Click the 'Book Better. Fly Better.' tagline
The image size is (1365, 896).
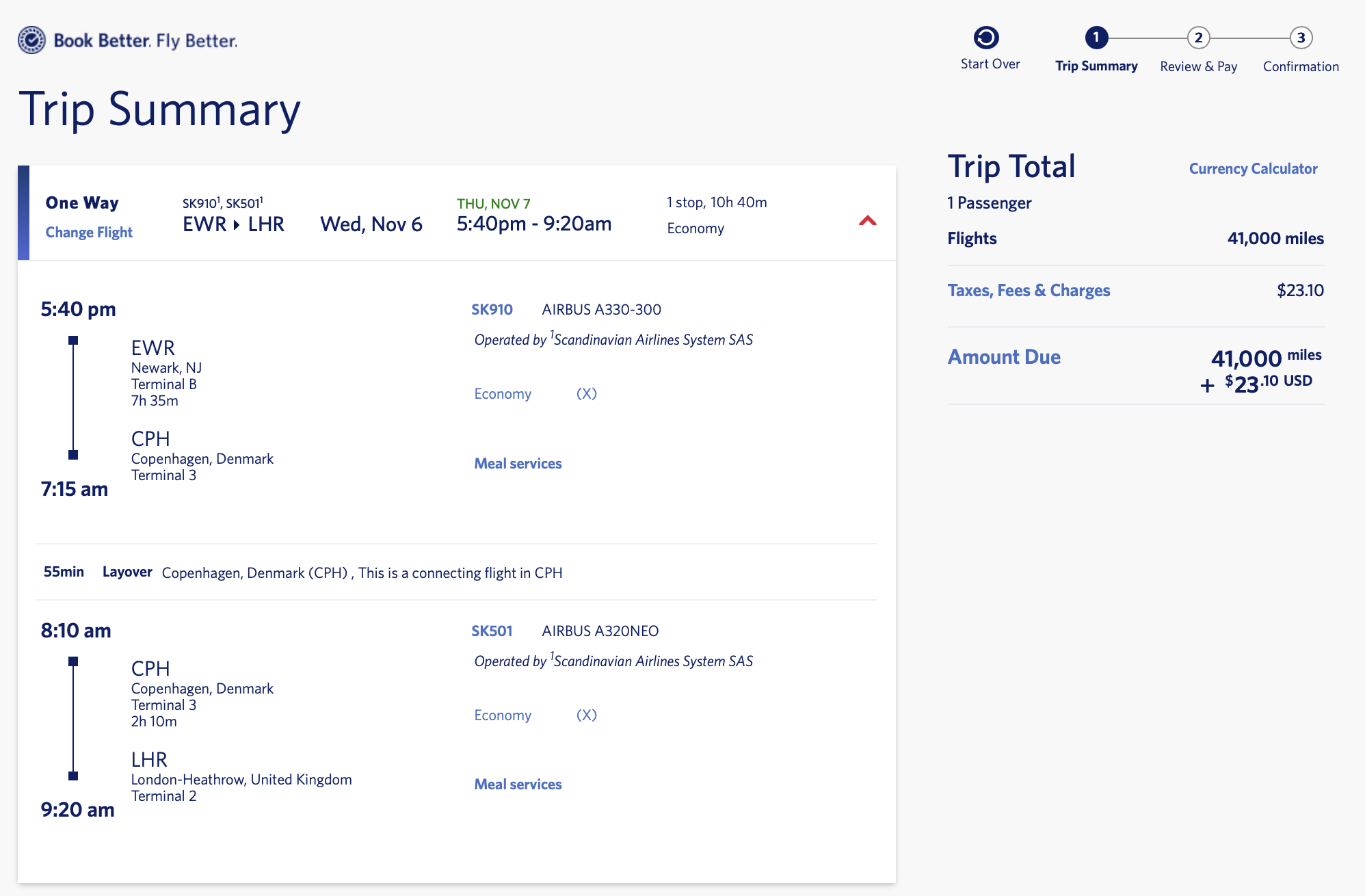coord(145,41)
